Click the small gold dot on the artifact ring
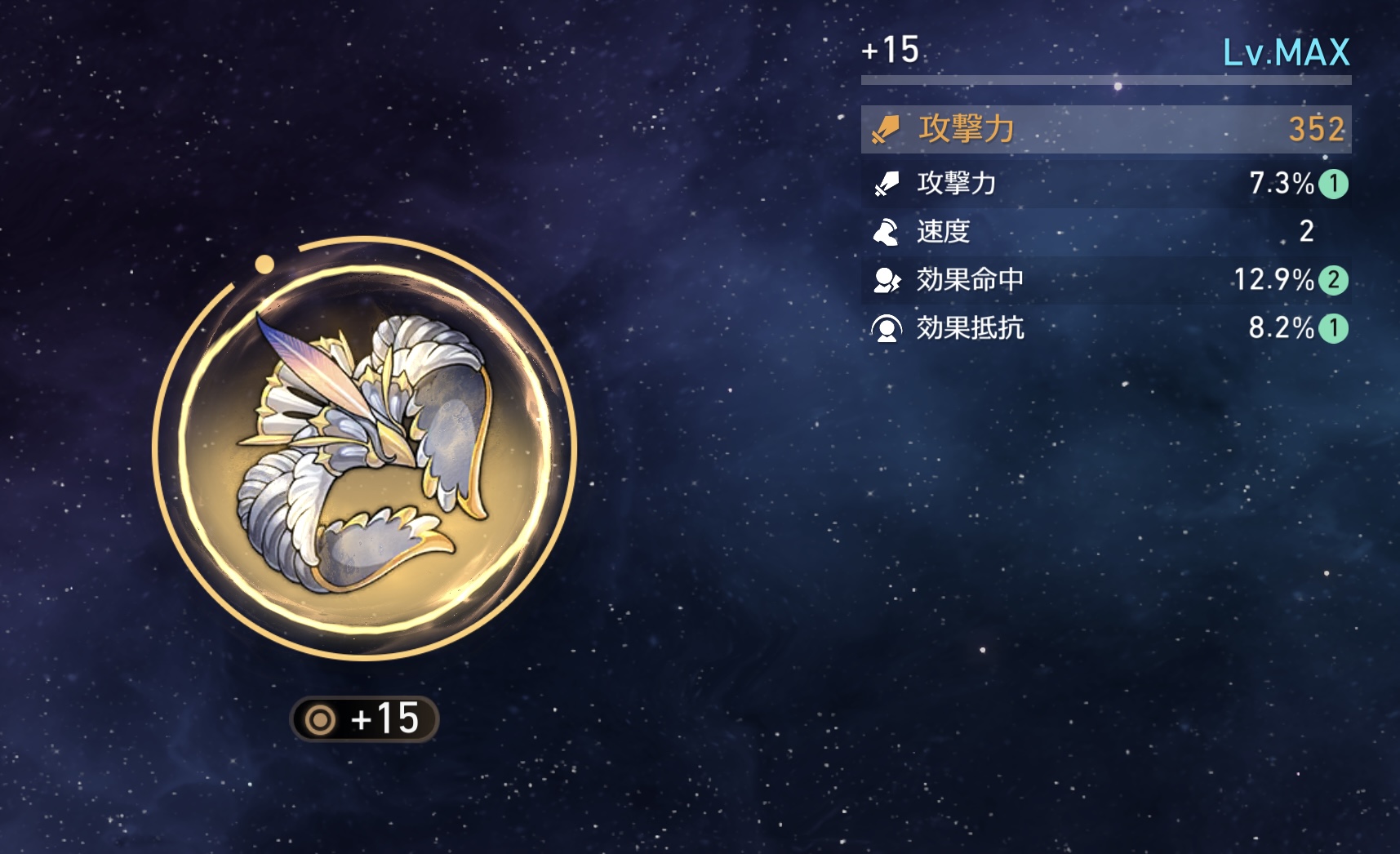Image resolution: width=1400 pixels, height=854 pixels. tap(264, 264)
